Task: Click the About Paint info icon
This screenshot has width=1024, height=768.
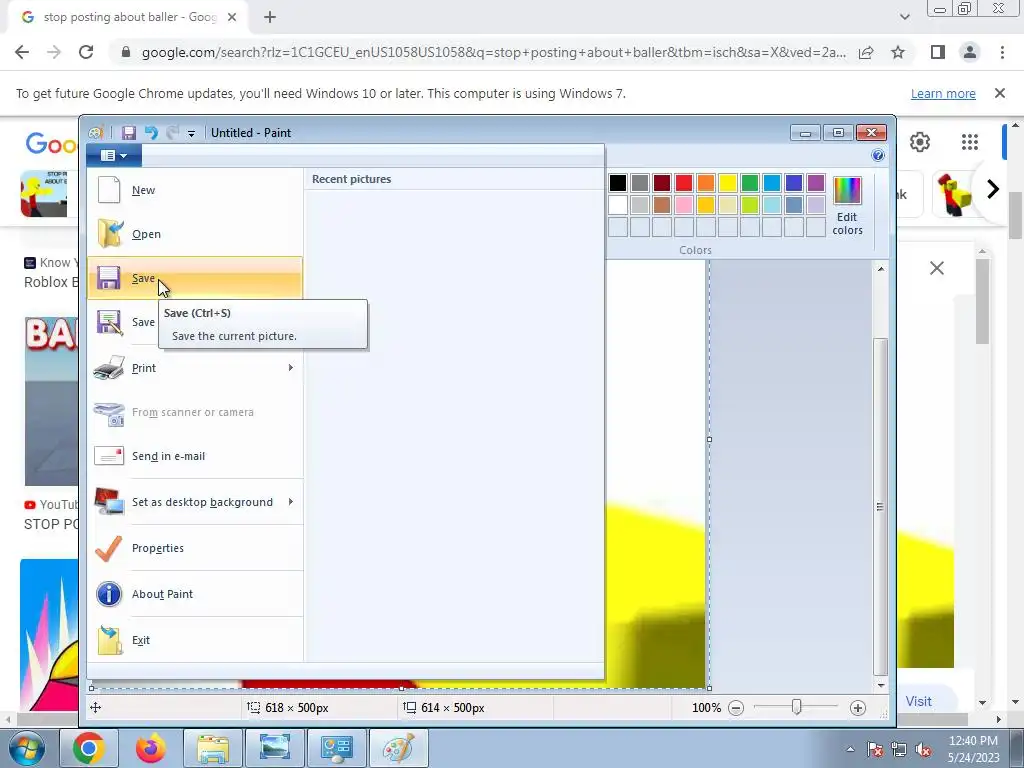Action: click(109, 594)
